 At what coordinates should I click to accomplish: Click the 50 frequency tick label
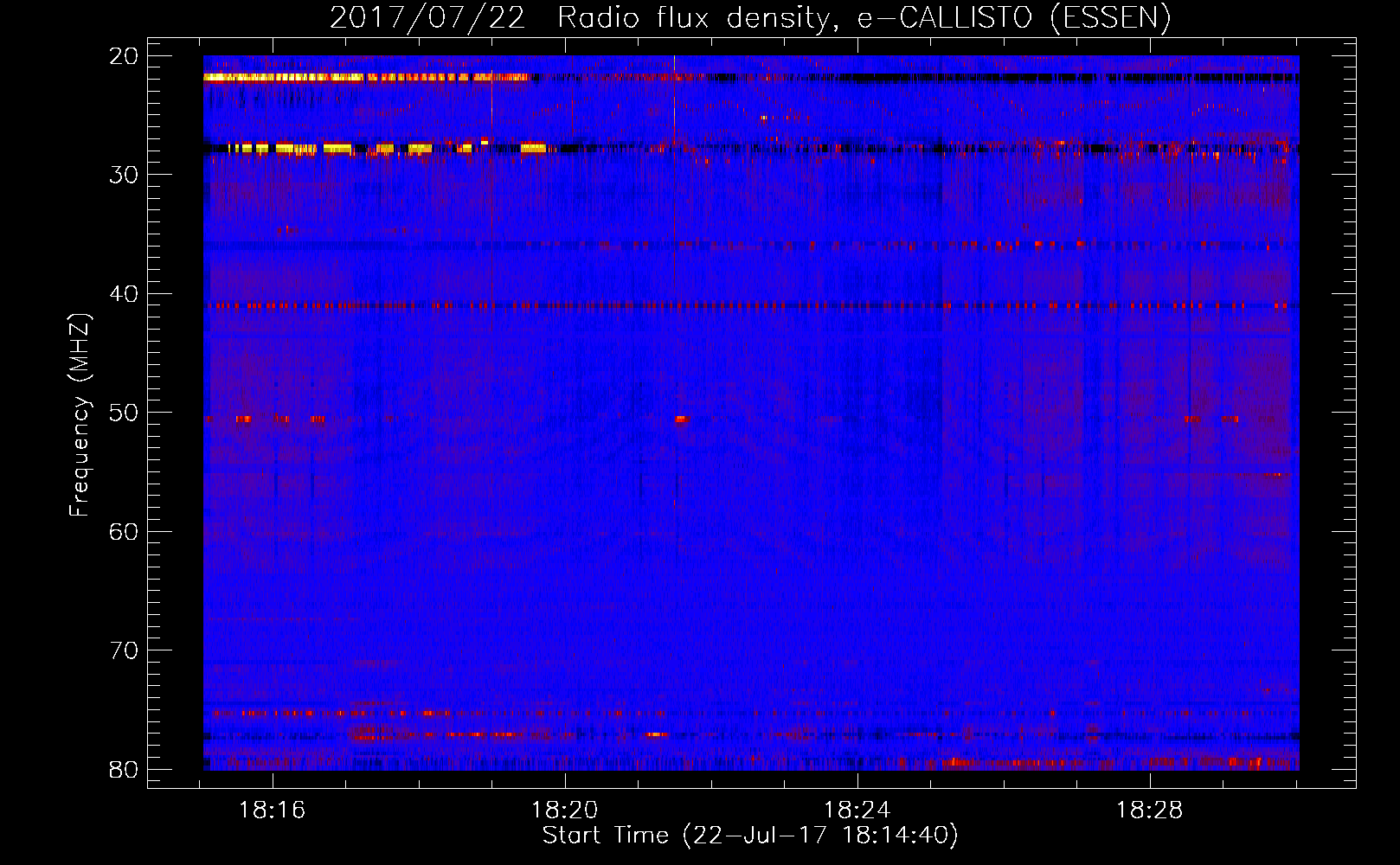[x=124, y=413]
